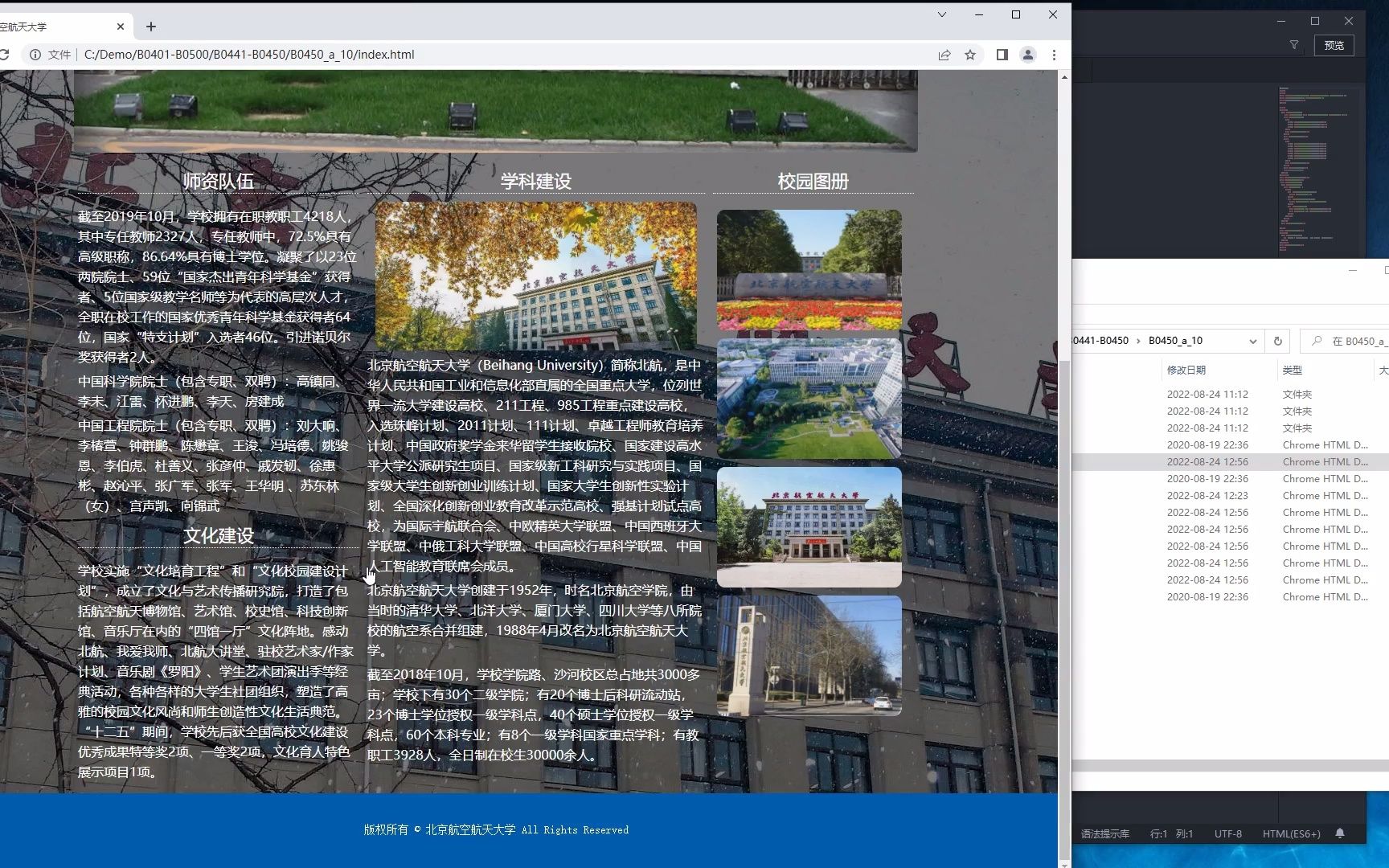Image resolution: width=1389 pixels, height=868 pixels.
Task: Select first folder row dated 2022-08-24 11:12
Action: [x=1230, y=395]
